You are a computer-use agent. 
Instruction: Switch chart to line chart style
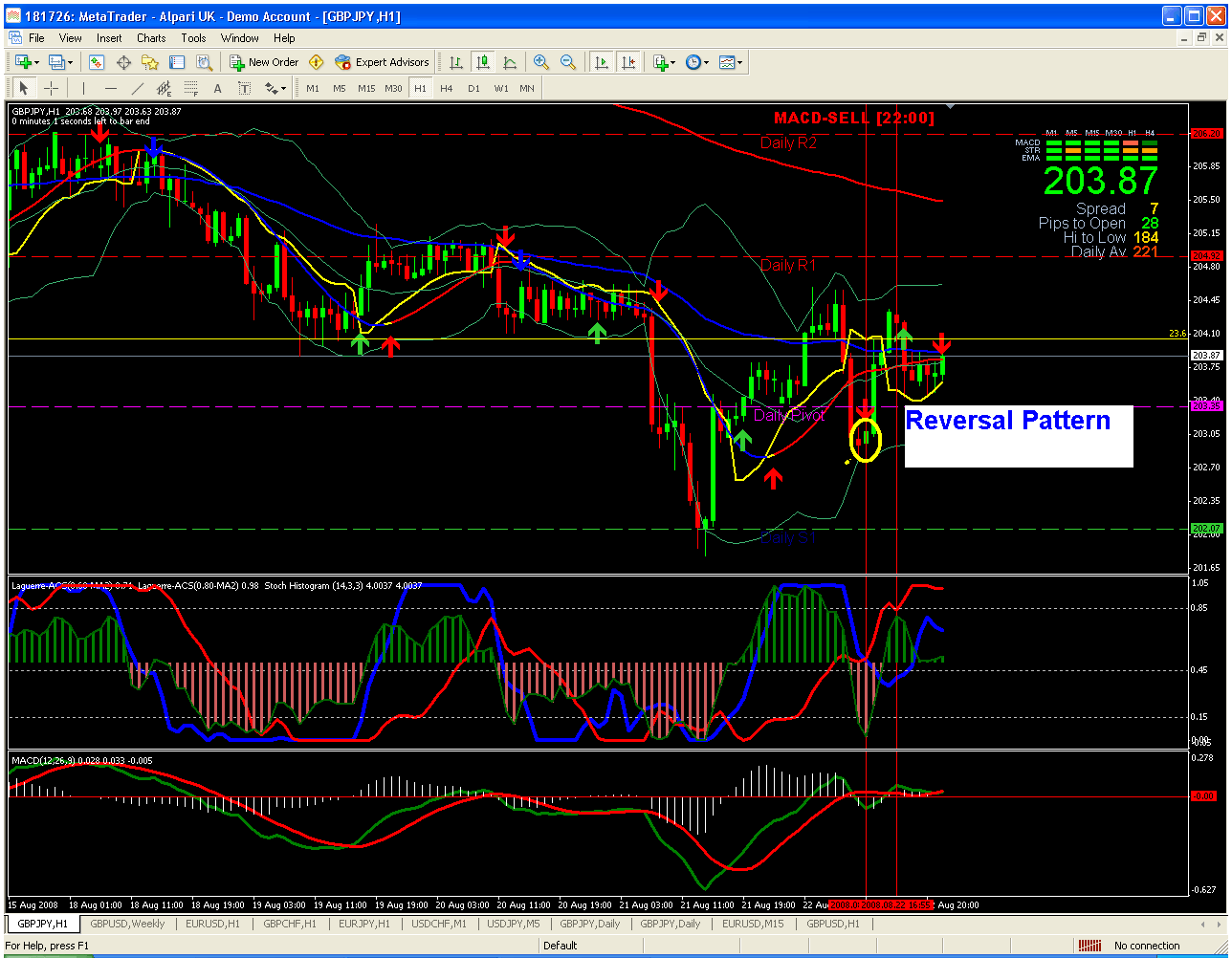tap(510, 62)
